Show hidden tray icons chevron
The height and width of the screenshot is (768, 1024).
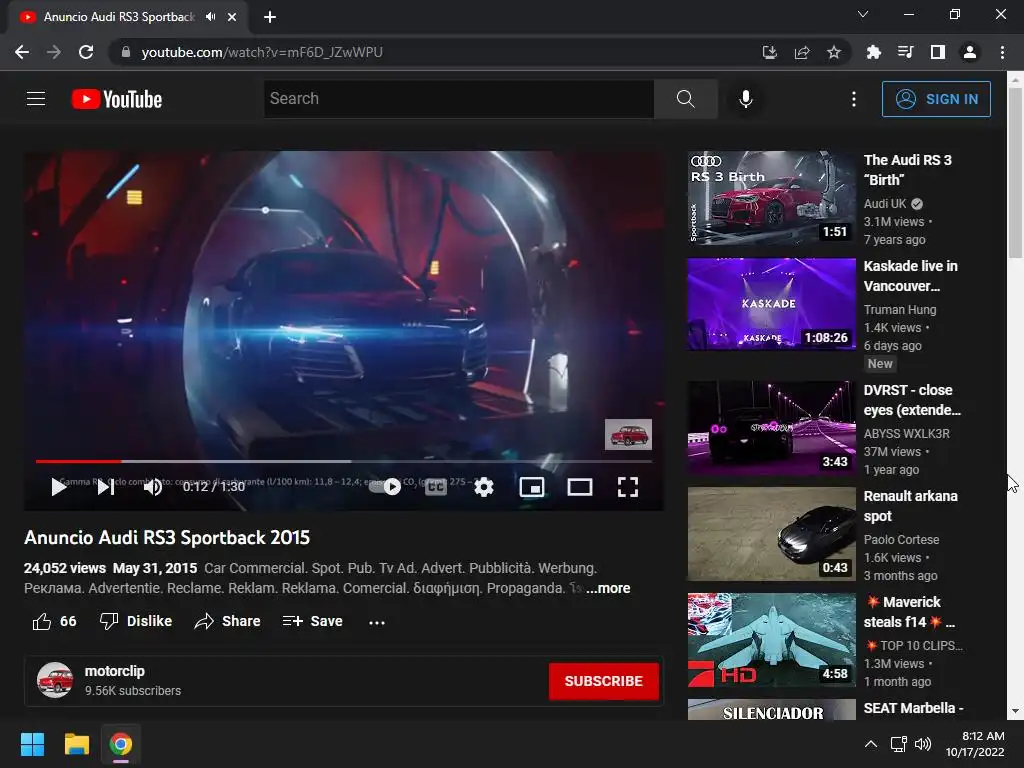(x=871, y=744)
